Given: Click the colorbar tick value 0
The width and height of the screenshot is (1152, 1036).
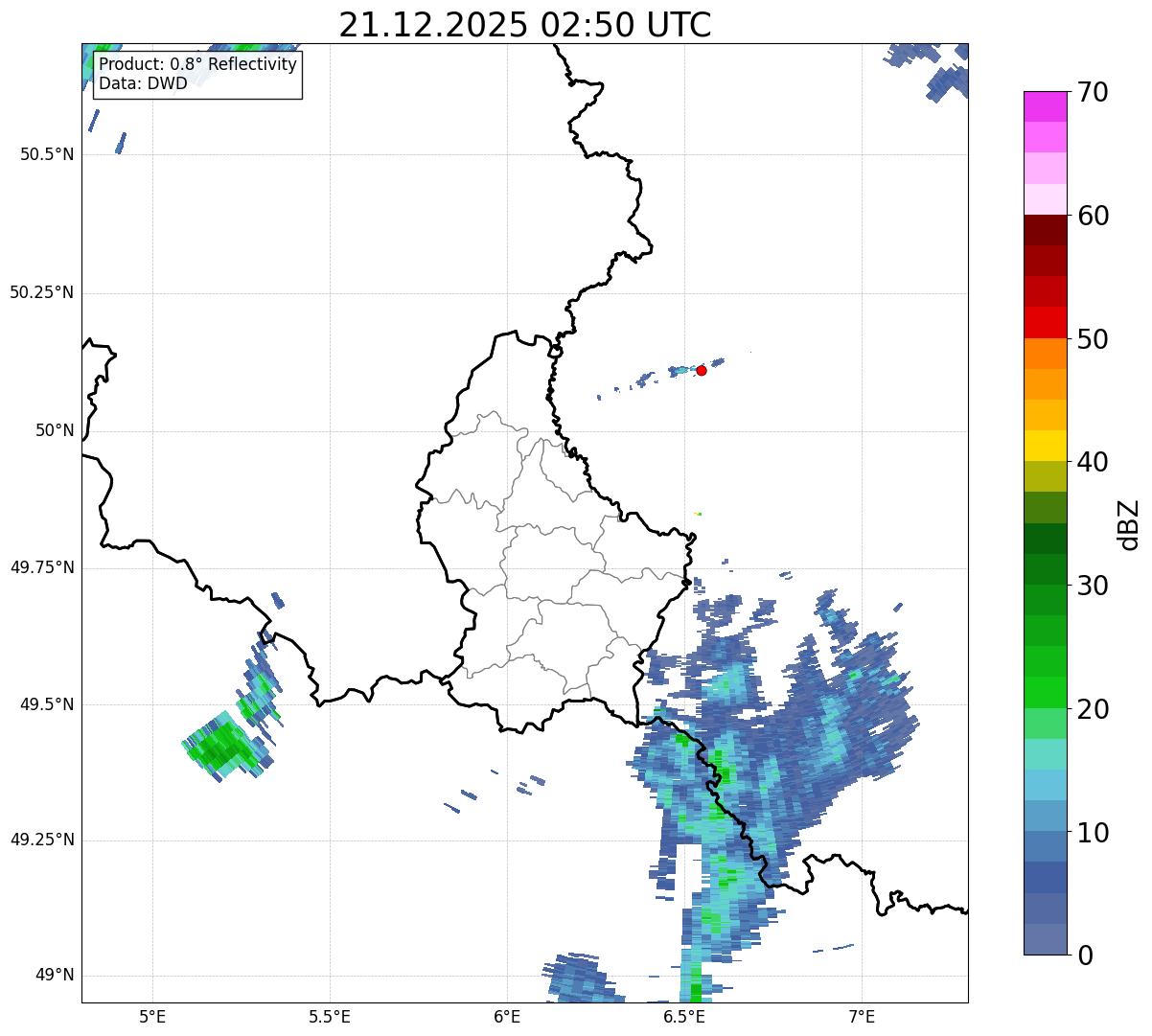Looking at the screenshot, I should click(x=1086, y=955).
